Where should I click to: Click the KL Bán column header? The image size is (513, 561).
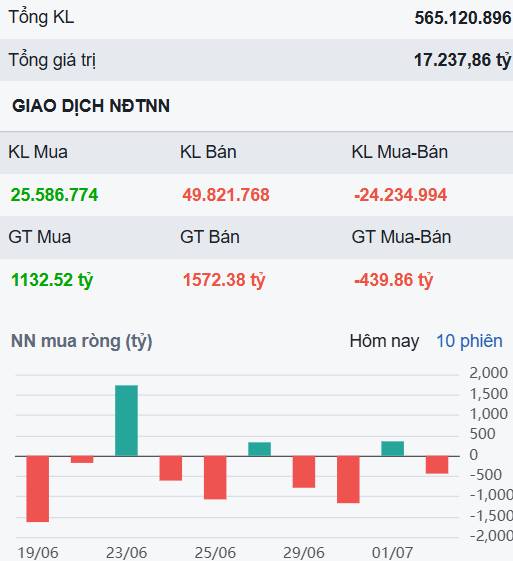pyautogui.click(x=208, y=152)
